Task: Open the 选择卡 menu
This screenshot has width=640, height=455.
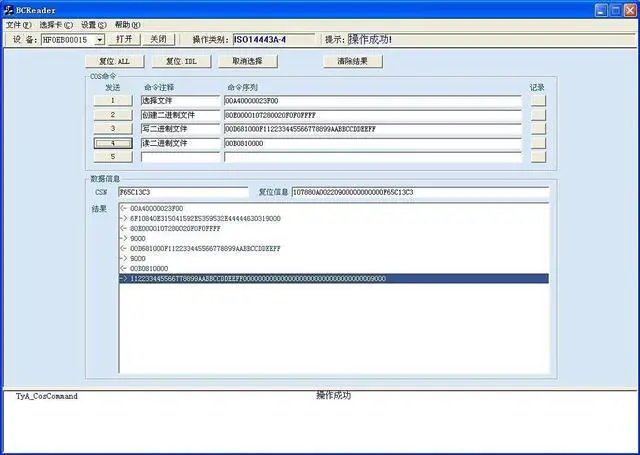Action: click(56, 24)
